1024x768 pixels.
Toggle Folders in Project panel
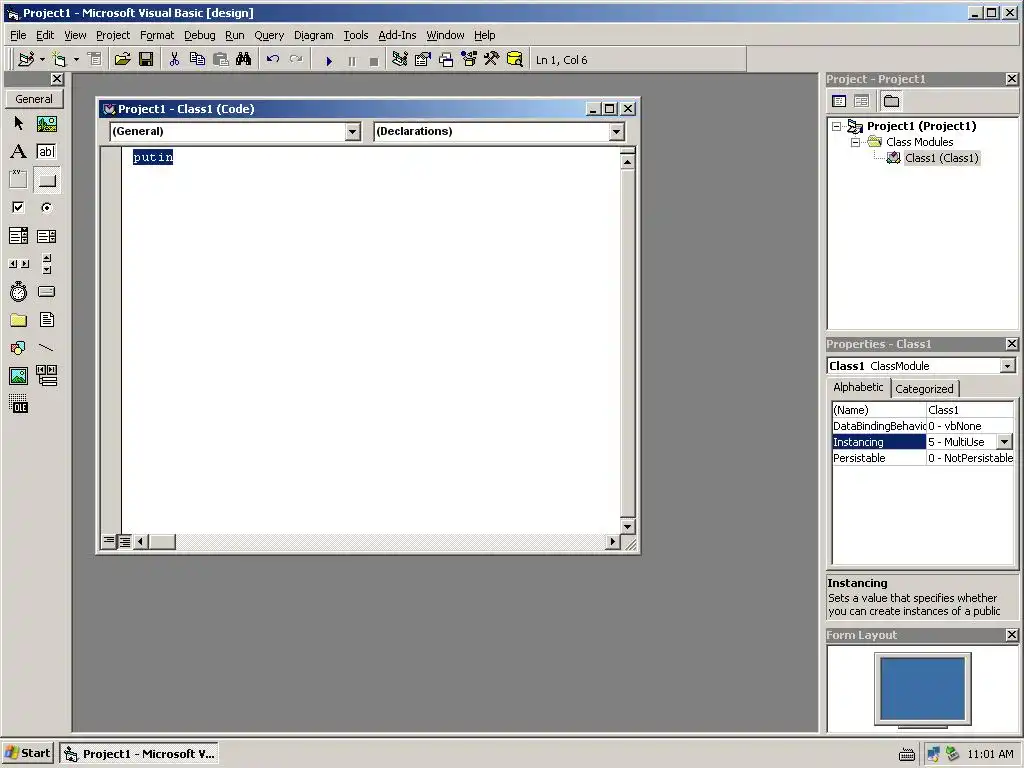coord(891,101)
